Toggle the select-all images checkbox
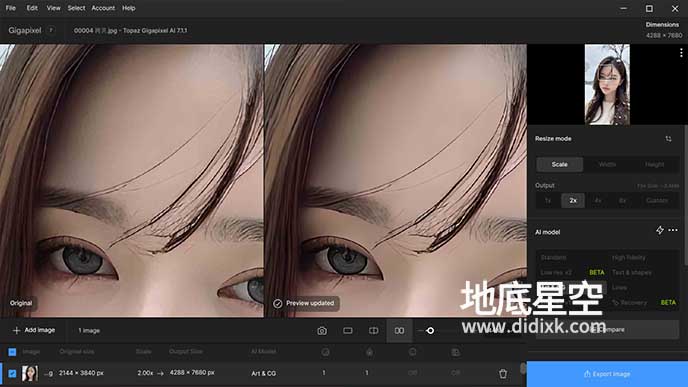This screenshot has height=387, width=688. point(12,352)
